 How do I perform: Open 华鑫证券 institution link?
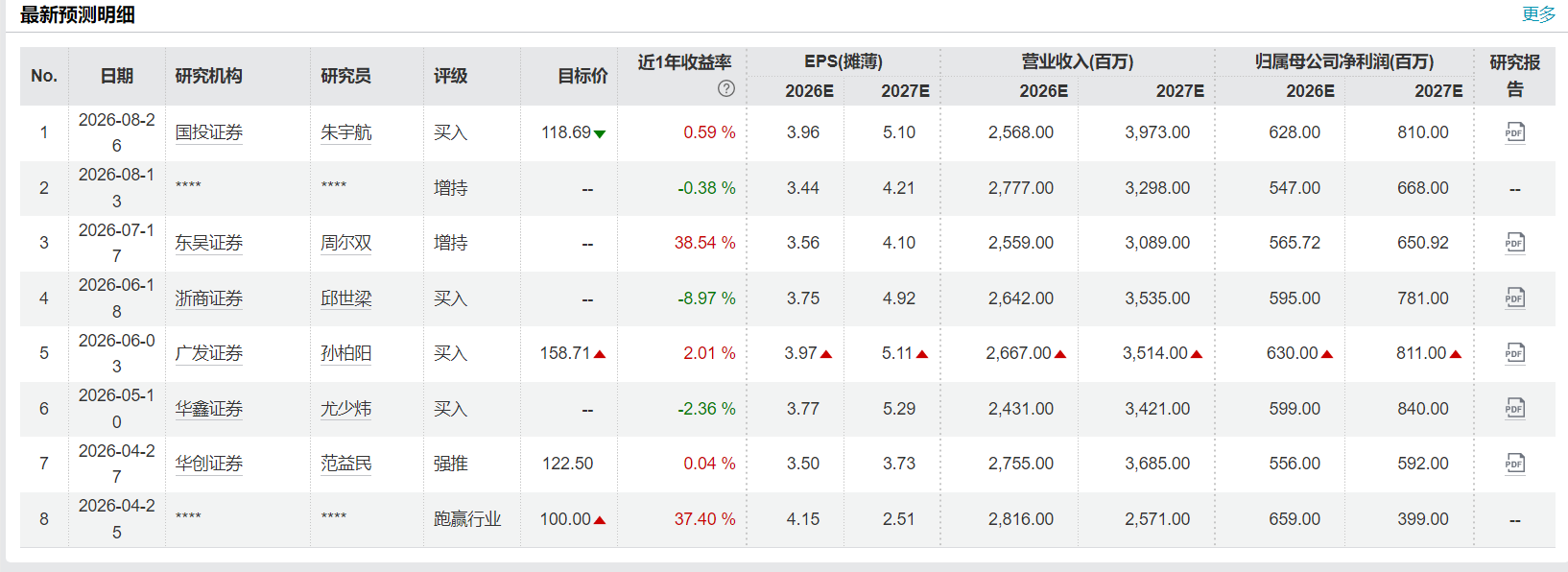click(209, 409)
